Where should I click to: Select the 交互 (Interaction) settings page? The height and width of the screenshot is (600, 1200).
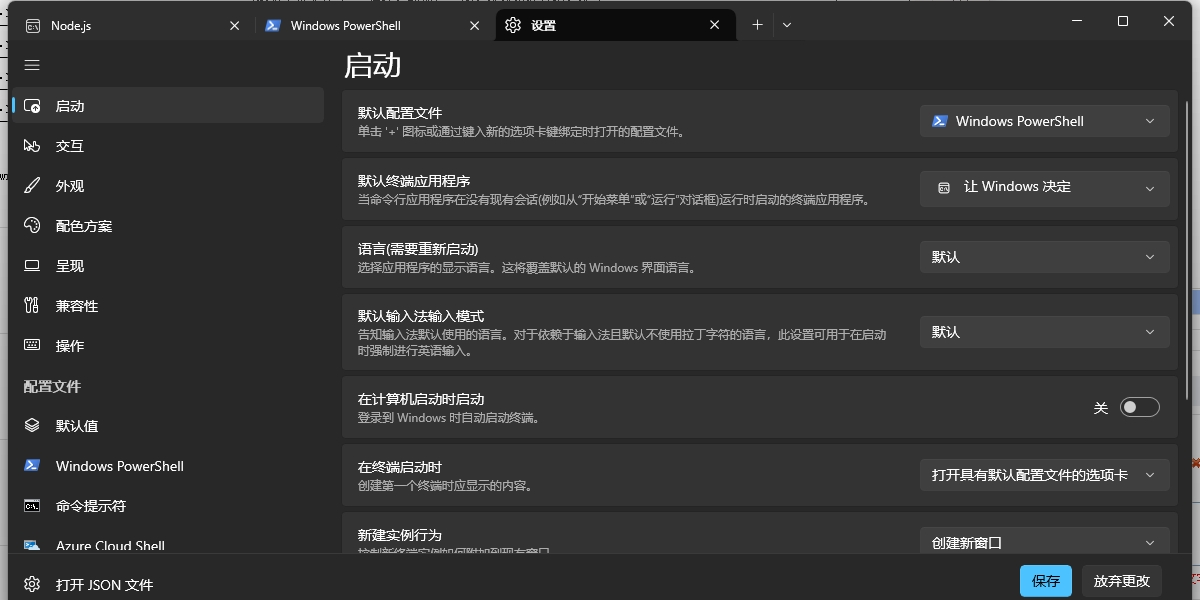(x=70, y=145)
